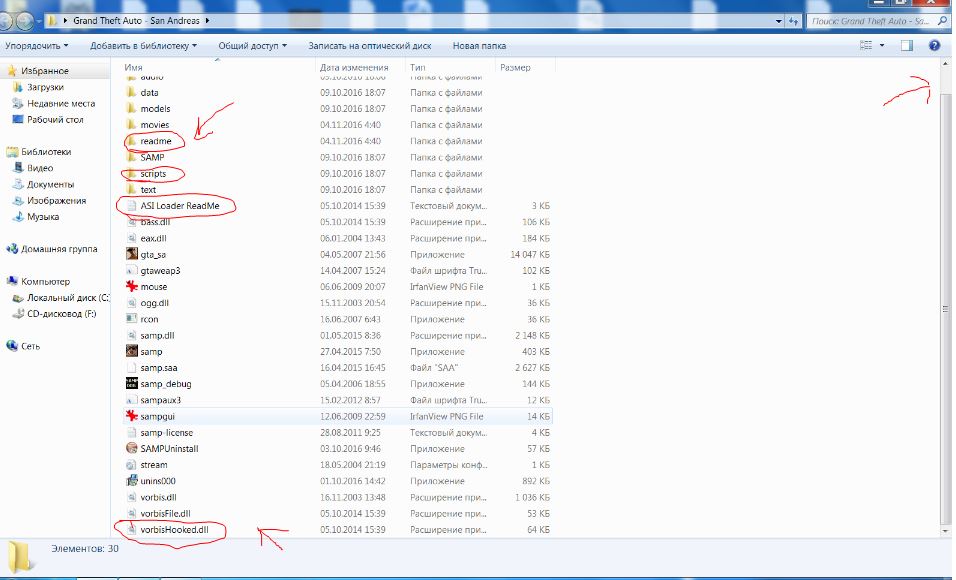Viewport: 956px width, 580px height.
Task: Select the SAMP folder icon
Action: 131,157
